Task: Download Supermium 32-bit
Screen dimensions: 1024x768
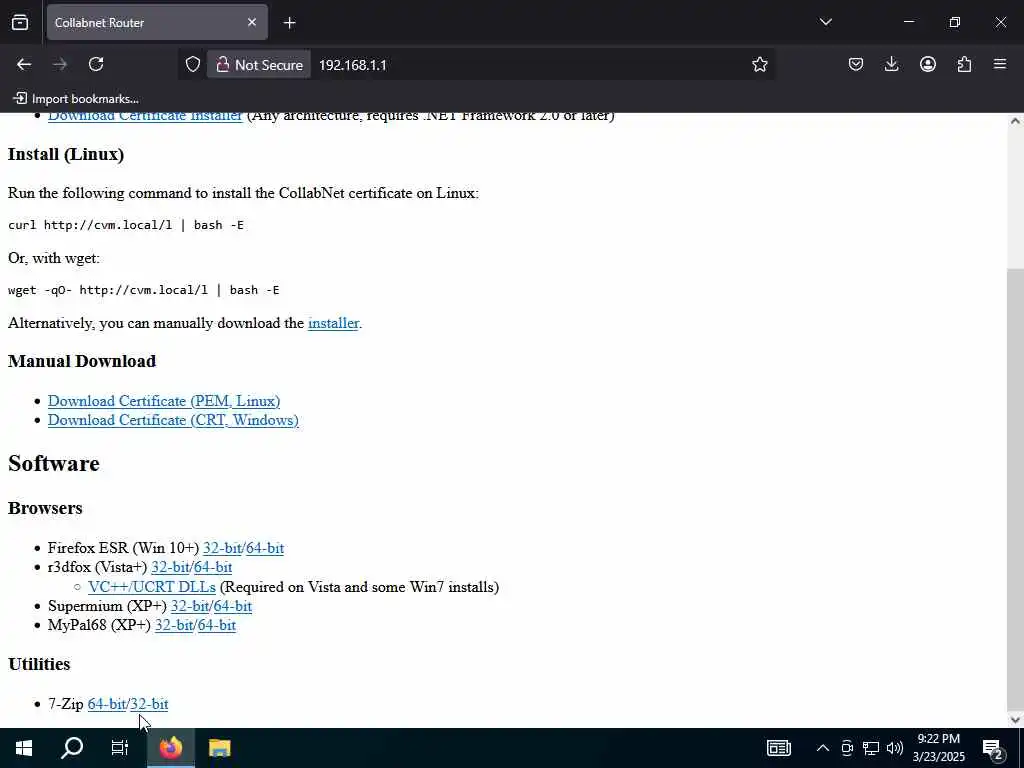Action: (190, 606)
